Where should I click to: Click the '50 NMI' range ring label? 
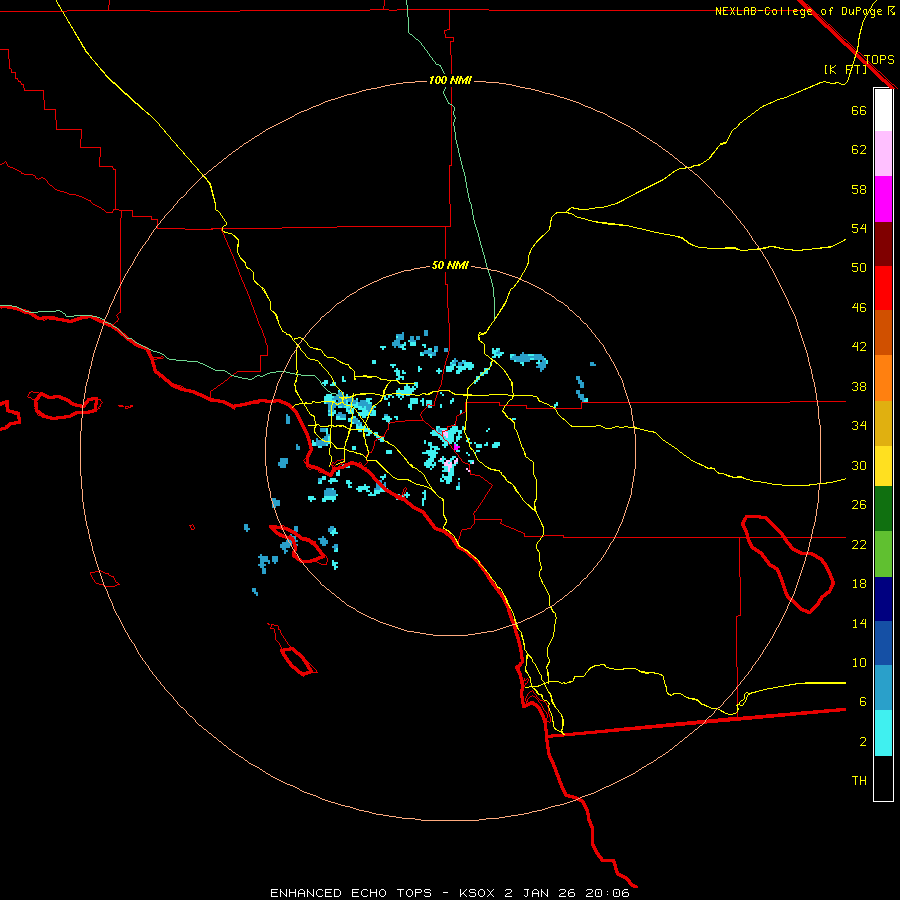point(450,265)
